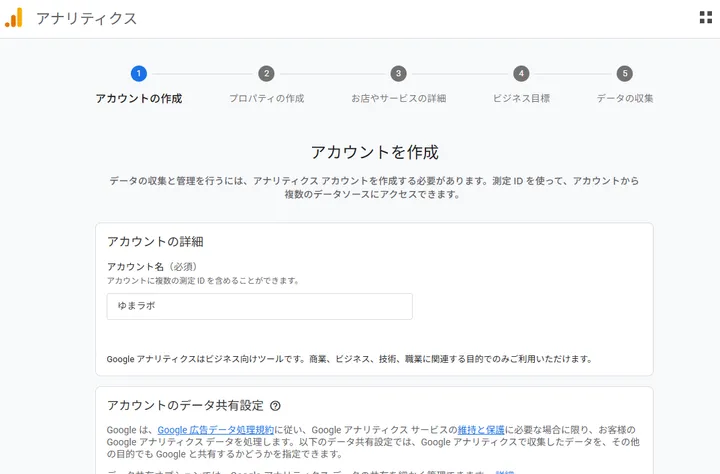
Task: Select step 4 circle ビジネス目標
Action: point(521,73)
